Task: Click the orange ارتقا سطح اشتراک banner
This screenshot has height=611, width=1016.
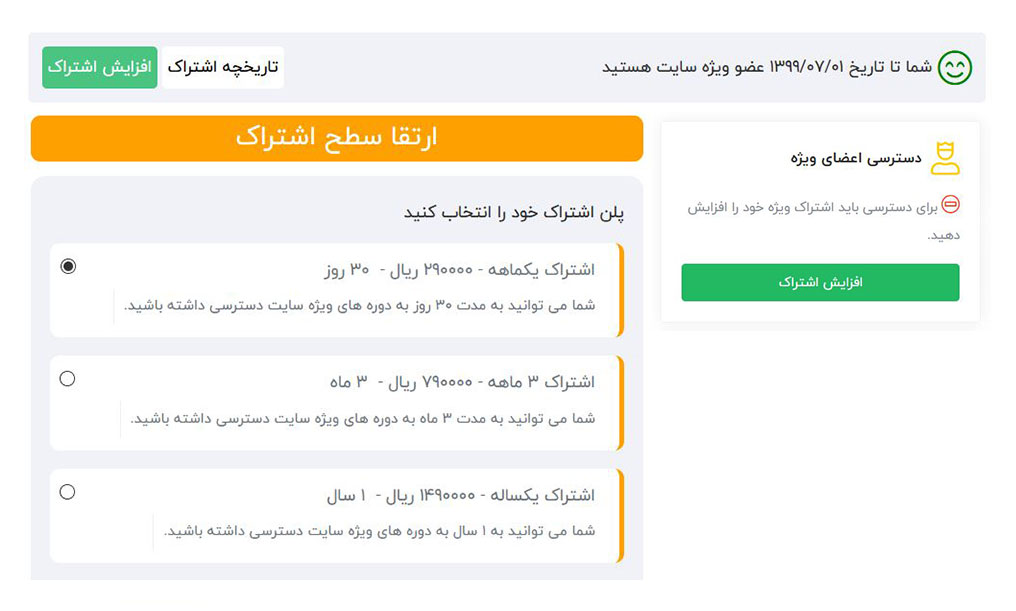Action: point(337,138)
